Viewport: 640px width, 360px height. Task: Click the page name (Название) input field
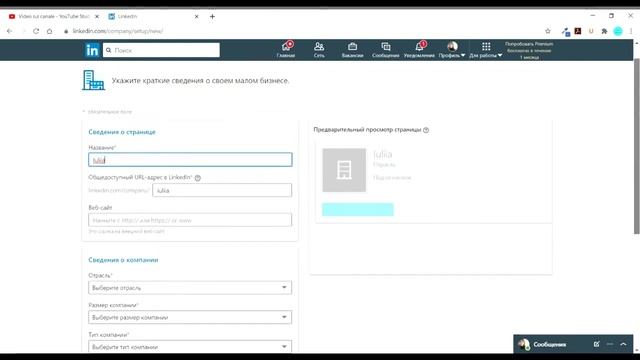(190, 160)
